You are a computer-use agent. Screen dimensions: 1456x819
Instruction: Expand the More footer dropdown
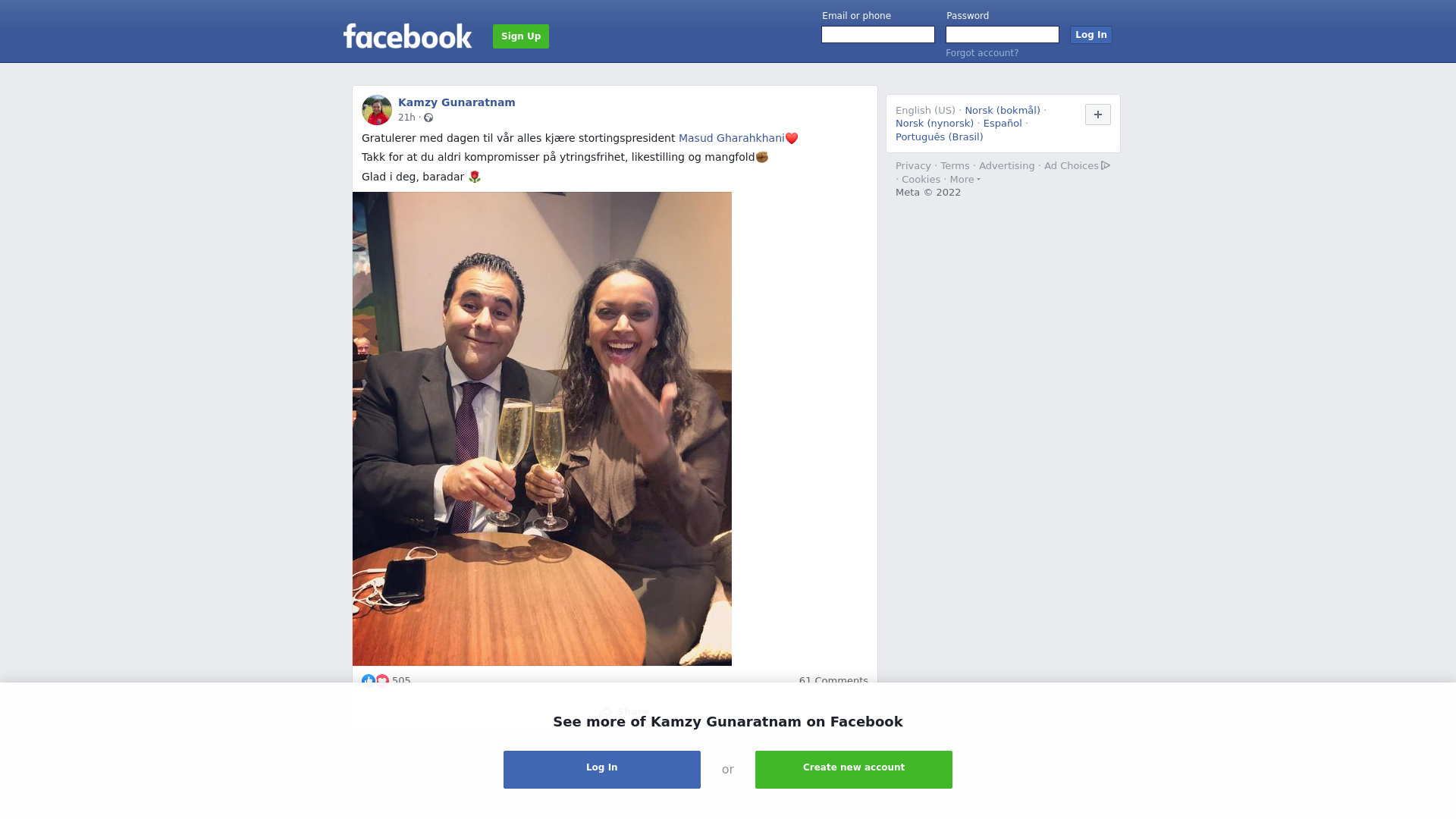965,180
